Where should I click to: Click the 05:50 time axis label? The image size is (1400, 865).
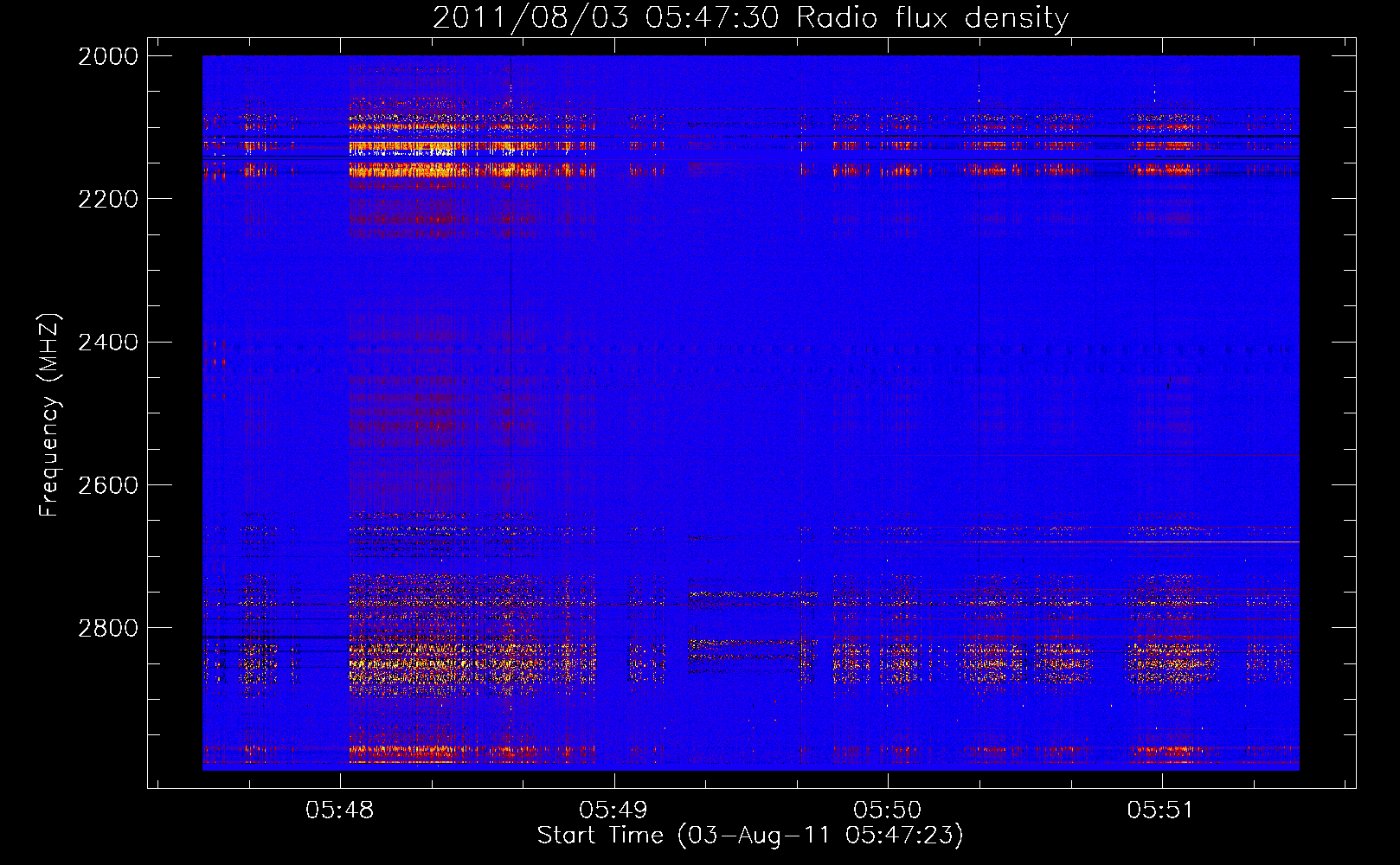[888, 810]
